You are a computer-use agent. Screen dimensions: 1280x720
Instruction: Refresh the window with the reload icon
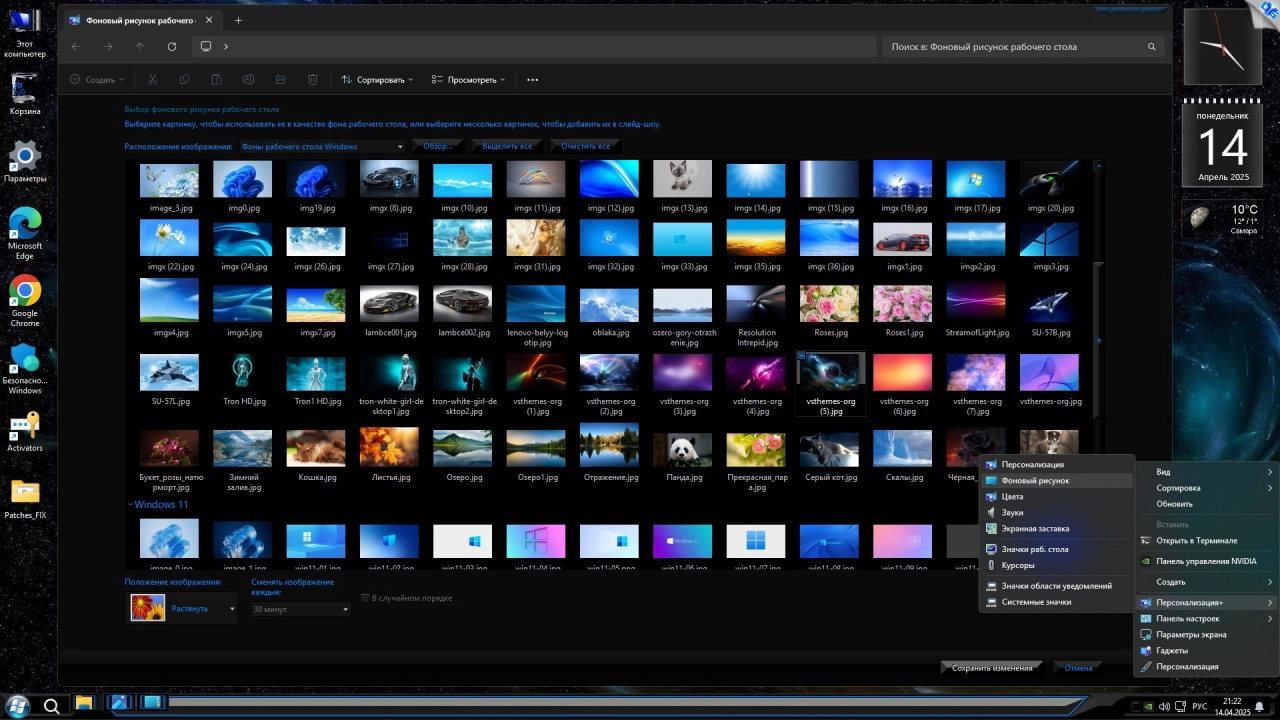point(172,46)
